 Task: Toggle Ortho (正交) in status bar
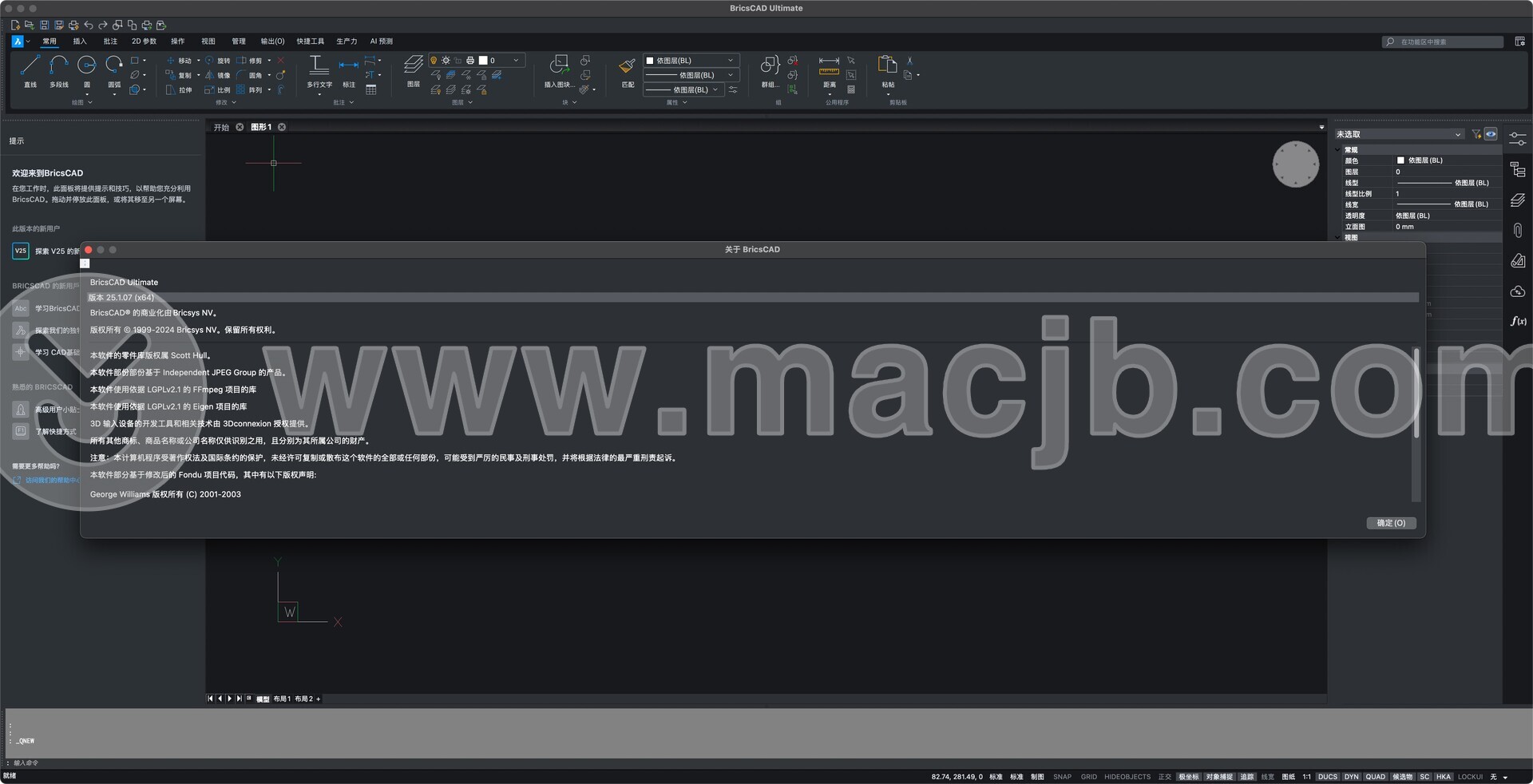point(1164,777)
